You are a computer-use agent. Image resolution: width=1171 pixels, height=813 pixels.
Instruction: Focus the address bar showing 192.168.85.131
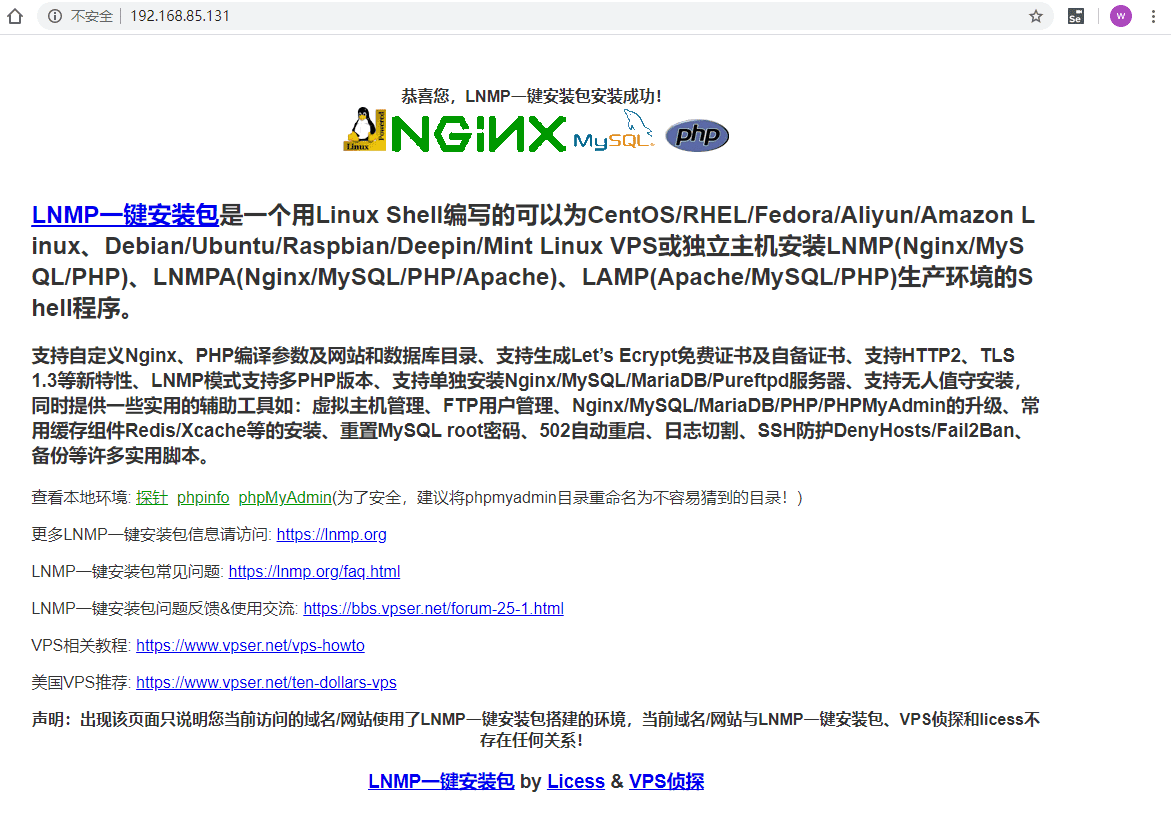click(545, 16)
